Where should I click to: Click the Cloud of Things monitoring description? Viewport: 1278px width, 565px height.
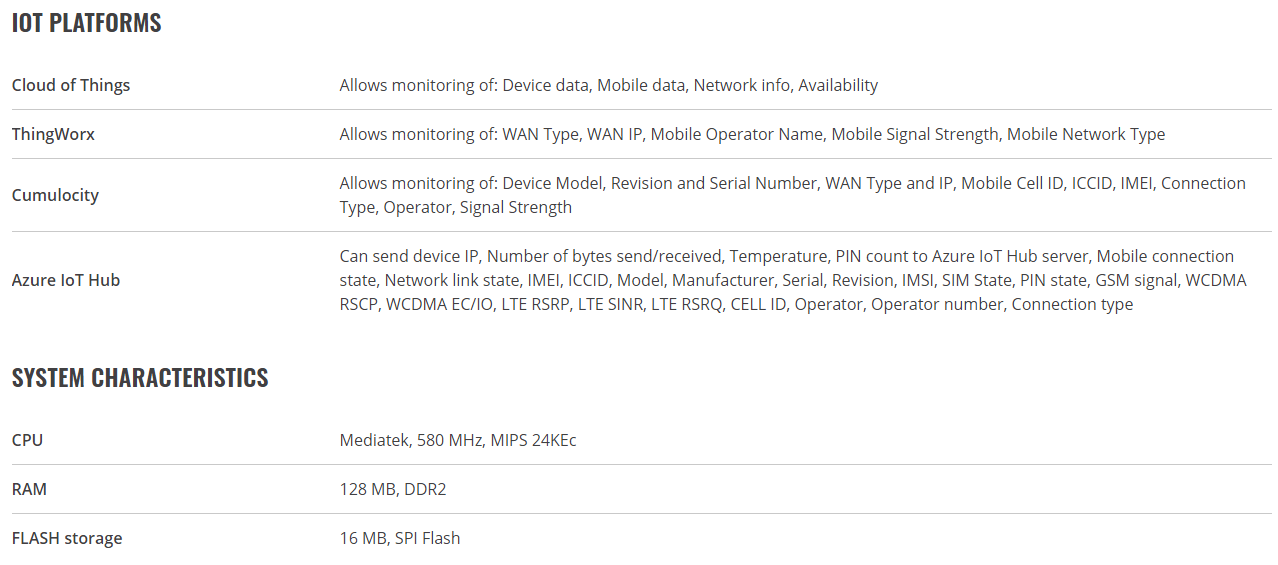click(x=608, y=85)
